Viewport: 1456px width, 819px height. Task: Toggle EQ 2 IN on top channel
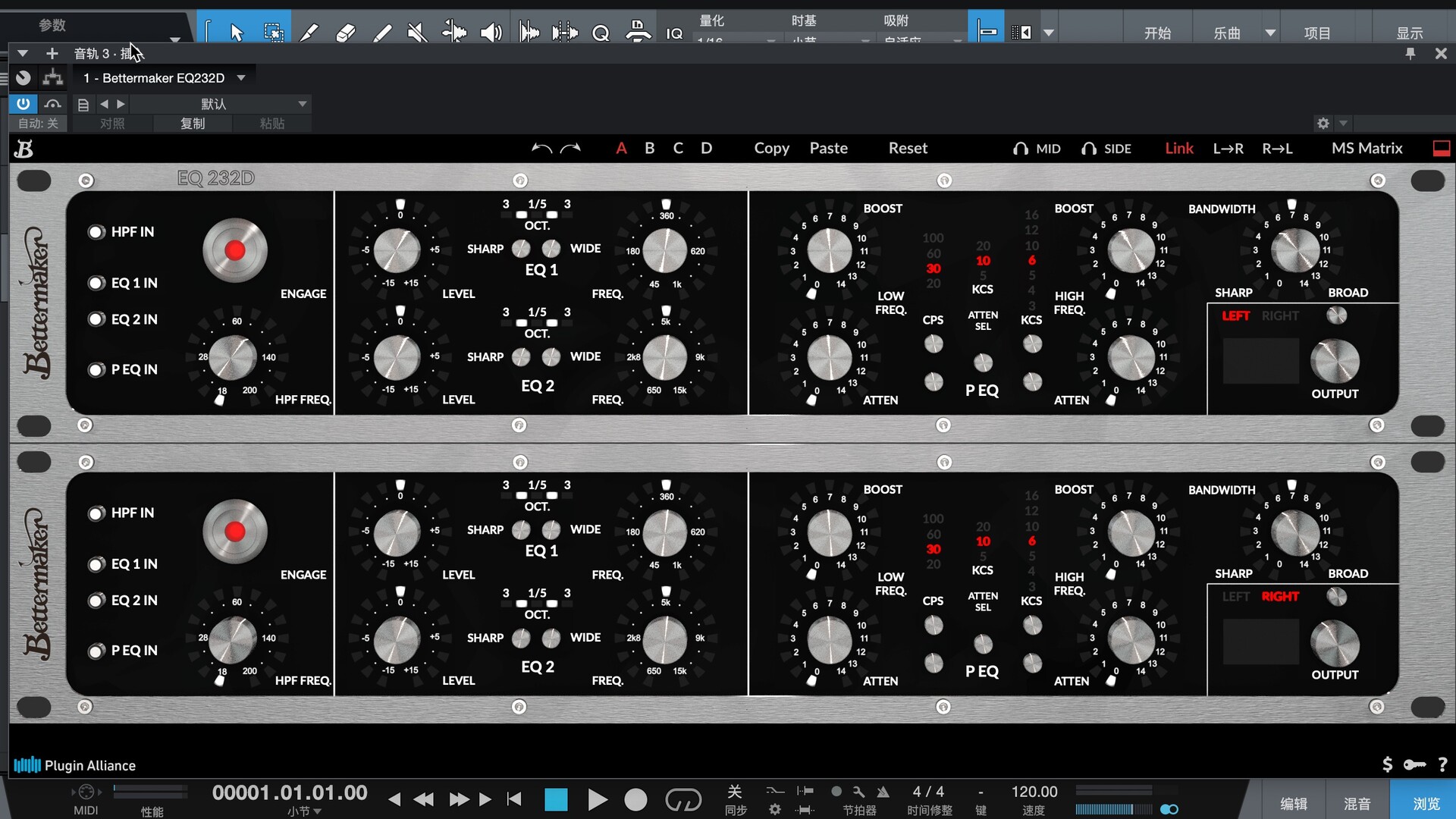point(96,319)
